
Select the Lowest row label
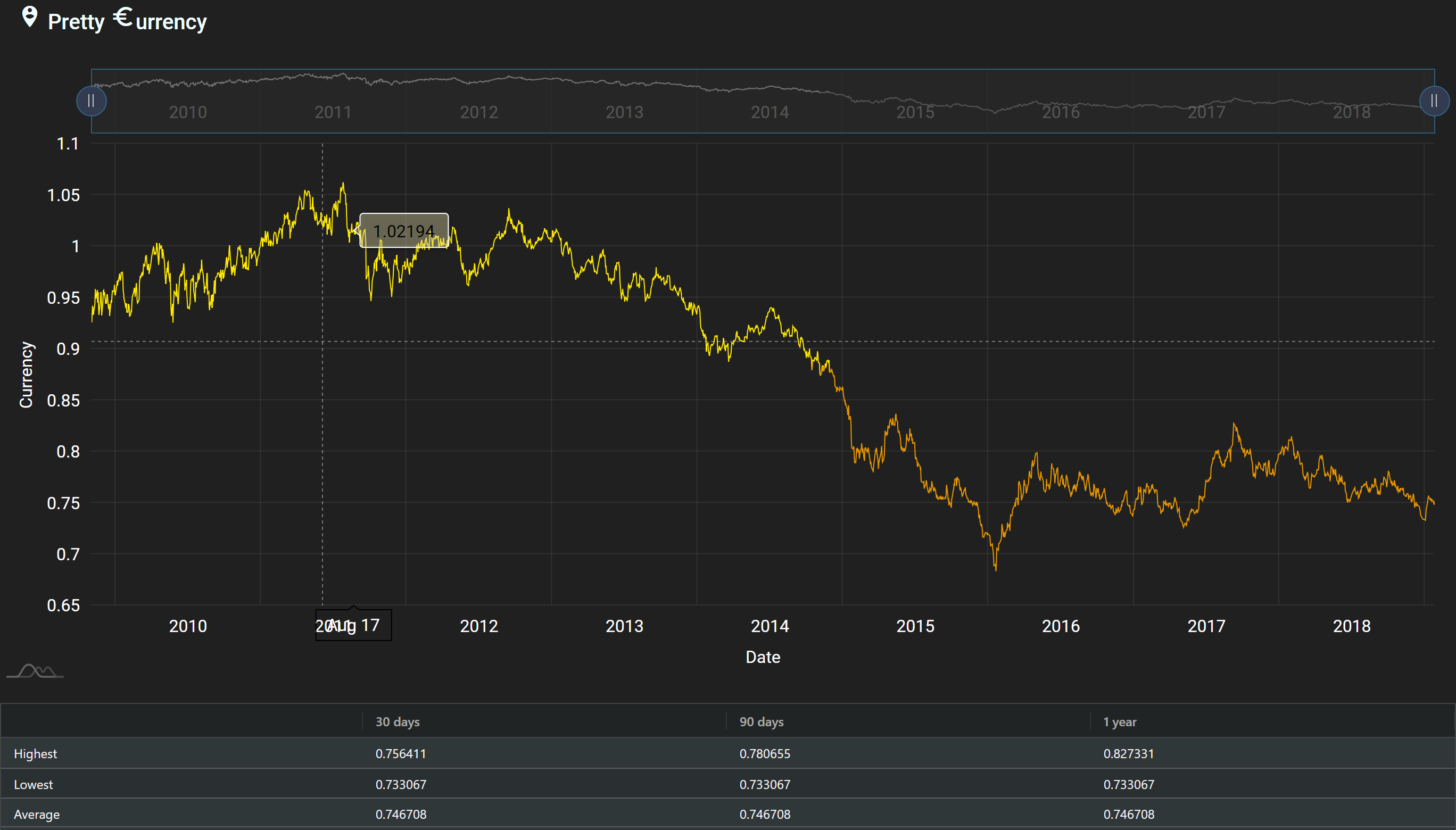click(x=33, y=784)
